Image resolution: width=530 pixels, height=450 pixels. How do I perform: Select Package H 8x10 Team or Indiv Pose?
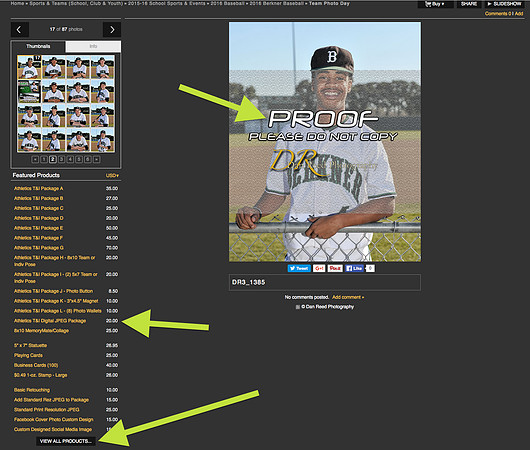point(55,261)
